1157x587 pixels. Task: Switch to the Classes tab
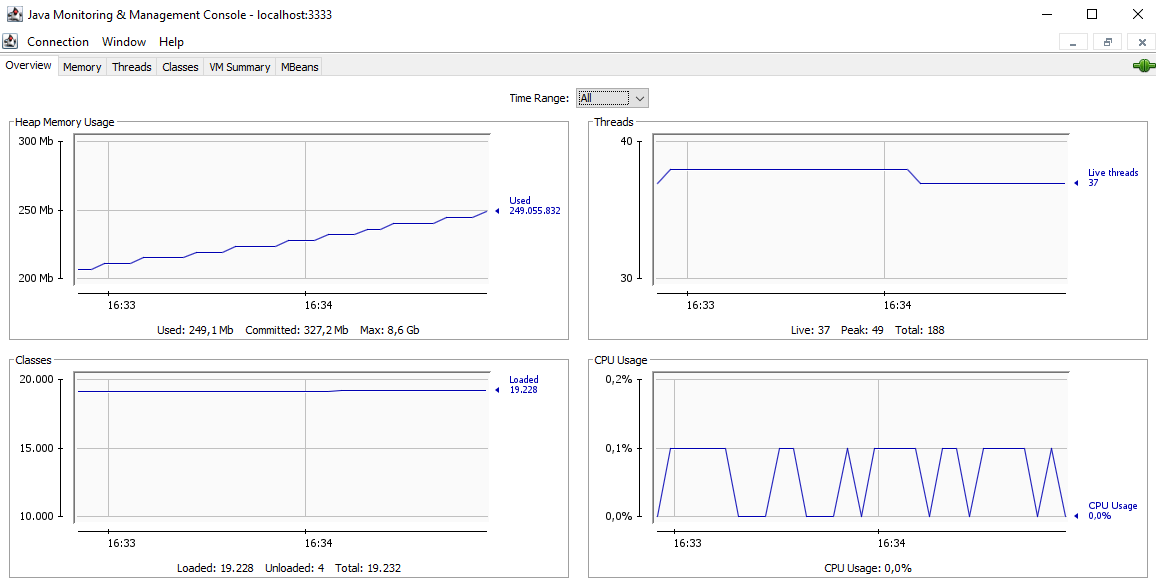coord(180,67)
